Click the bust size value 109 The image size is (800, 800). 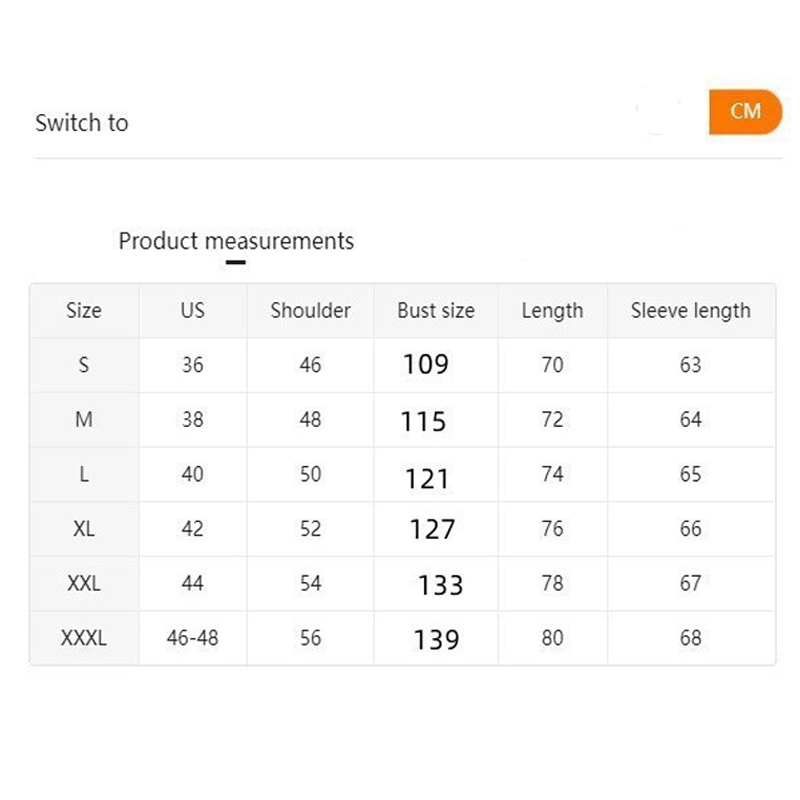tap(426, 364)
